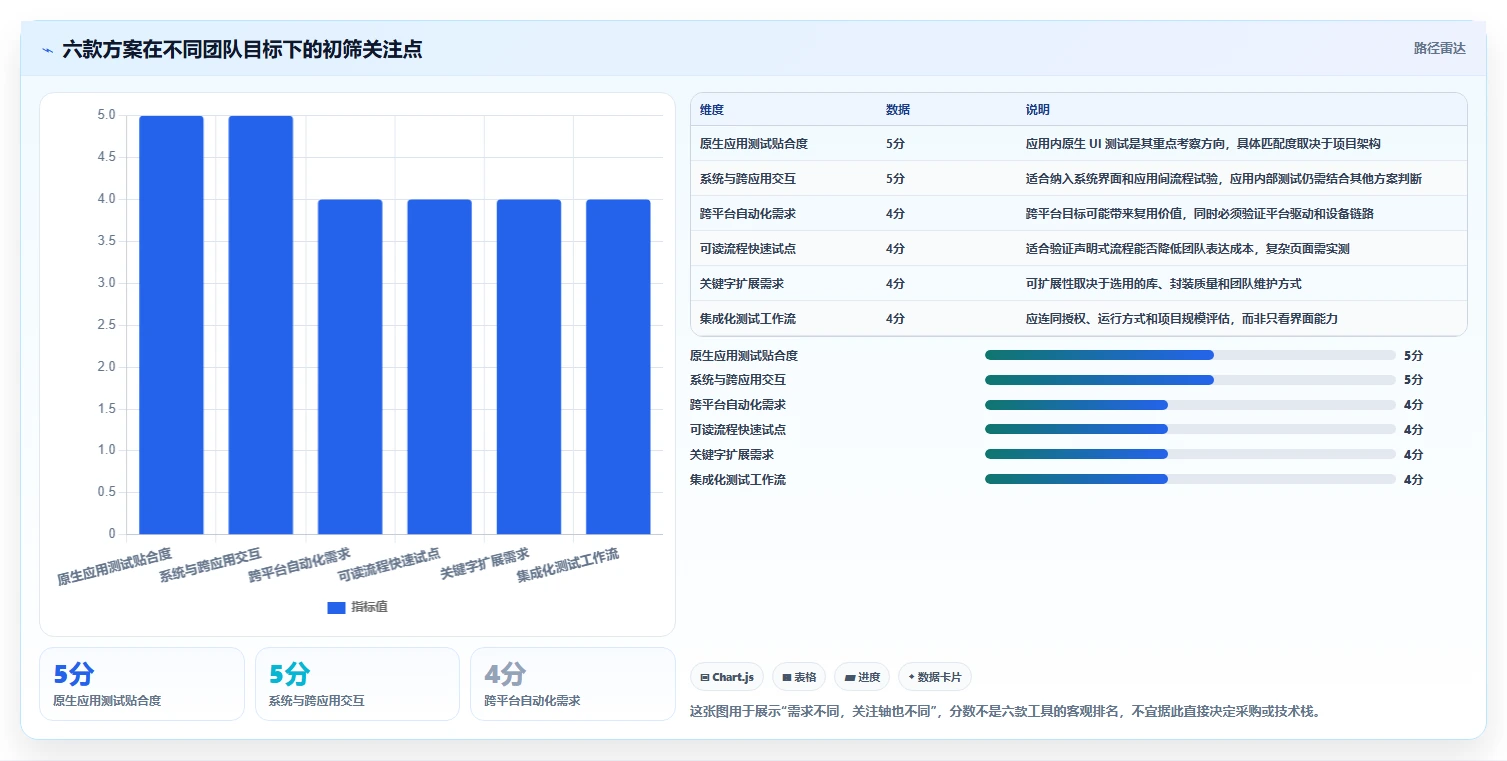This screenshot has height=761, width=1507.
Task: Click the 关键字扩展需求 progress bar
Action: [1190, 454]
